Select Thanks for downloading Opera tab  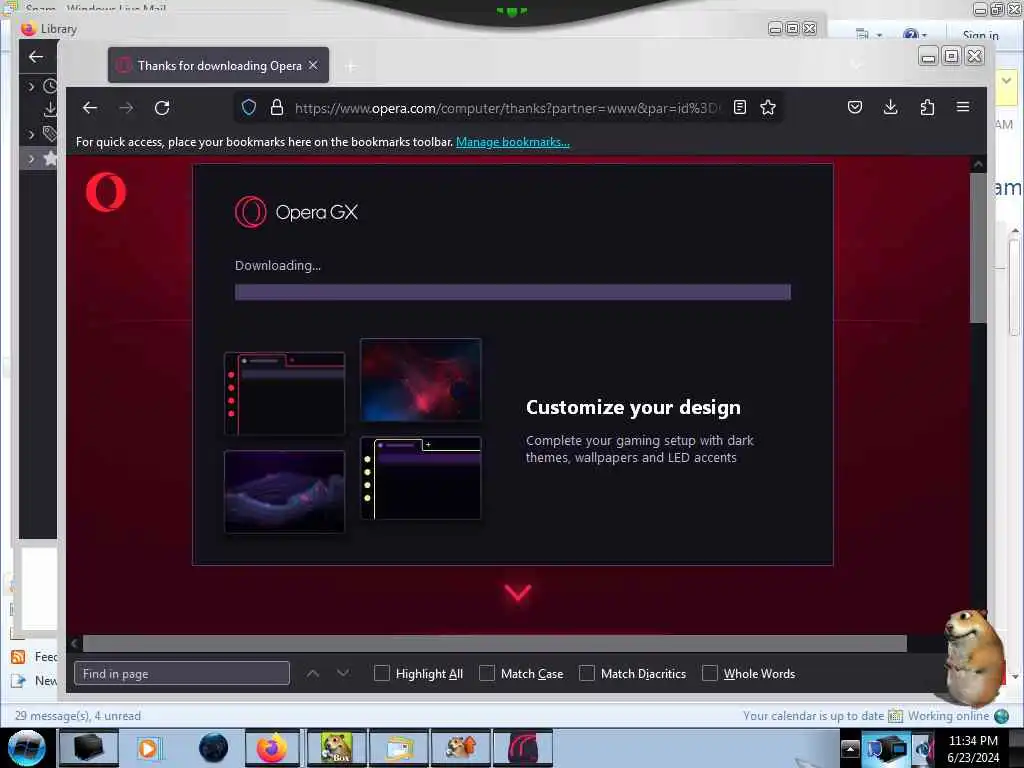(219, 65)
